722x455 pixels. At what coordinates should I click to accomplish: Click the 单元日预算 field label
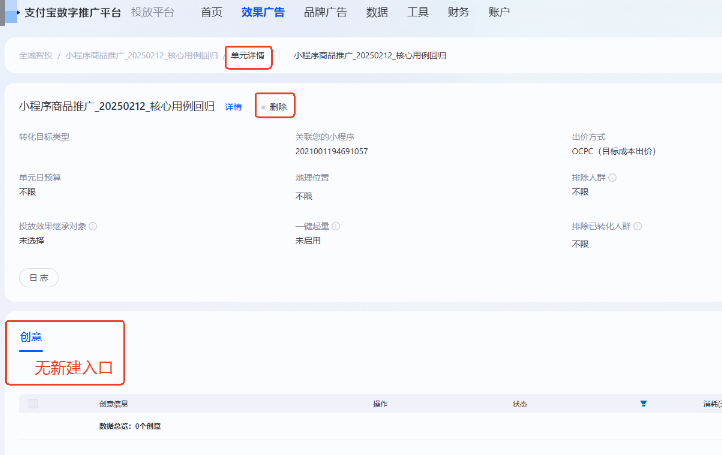click(x=40, y=178)
